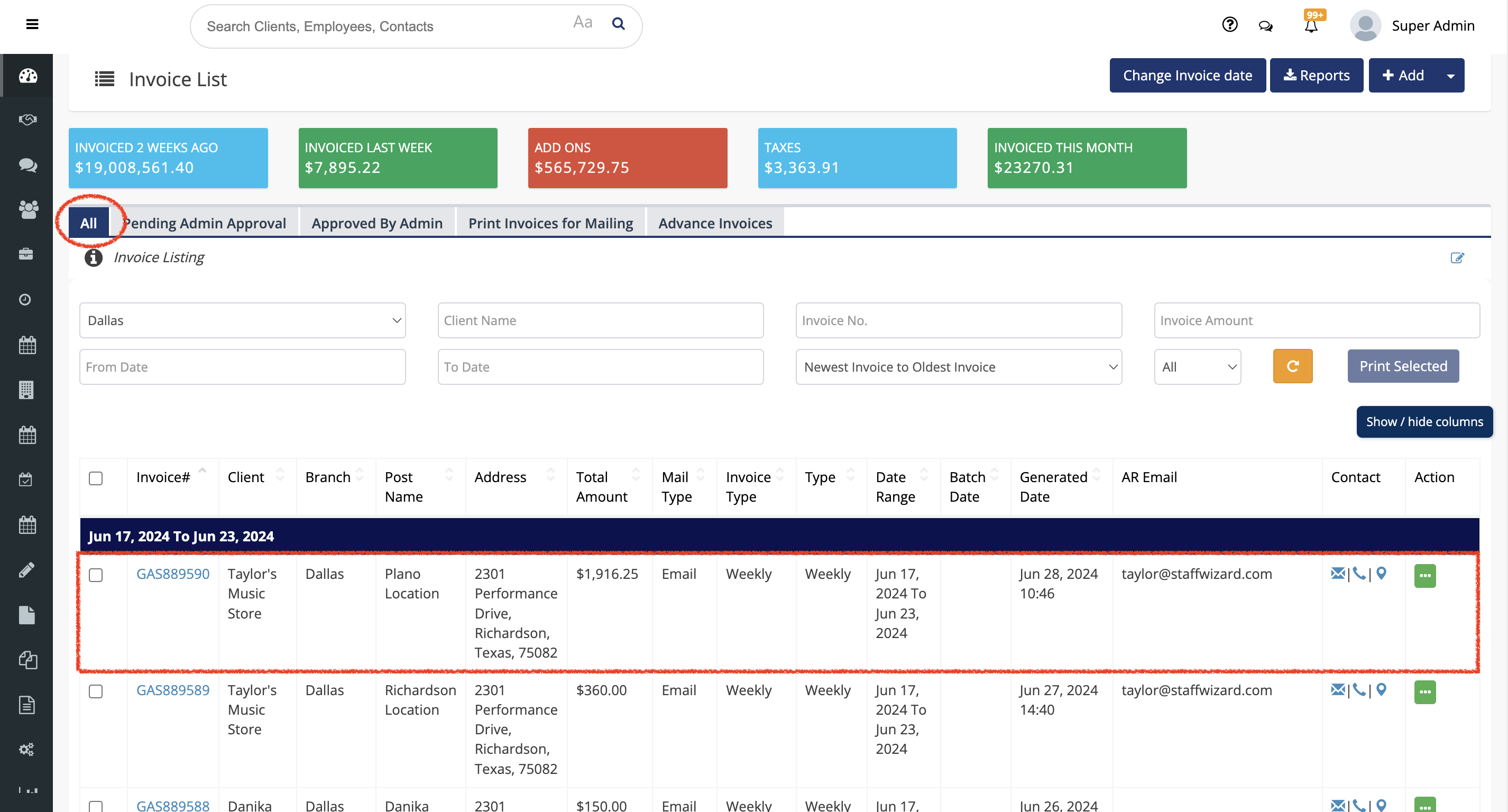Click the Change Invoice date button
Viewport: 1508px width, 812px height.
1187,76
